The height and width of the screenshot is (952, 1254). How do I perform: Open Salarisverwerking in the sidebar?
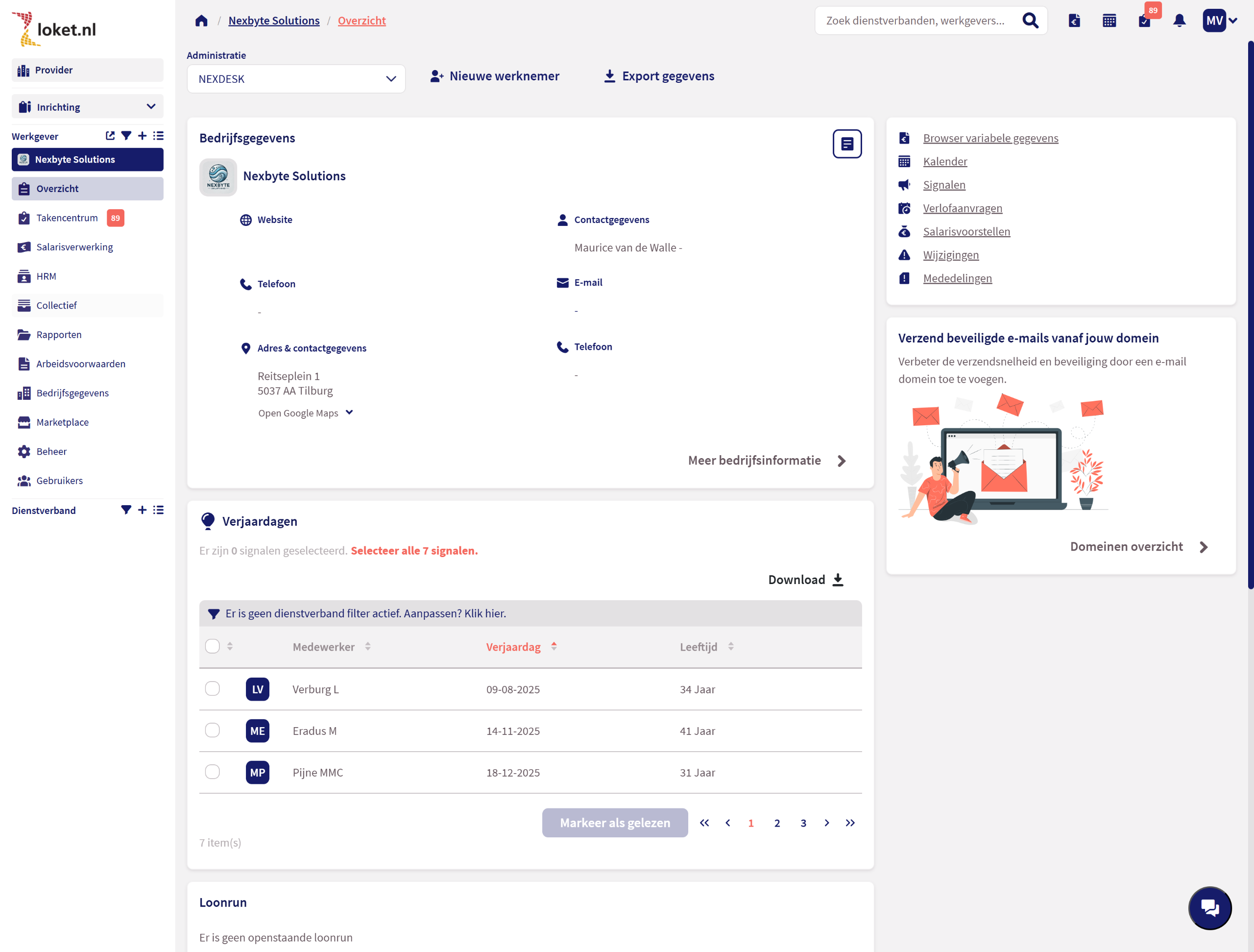74,247
